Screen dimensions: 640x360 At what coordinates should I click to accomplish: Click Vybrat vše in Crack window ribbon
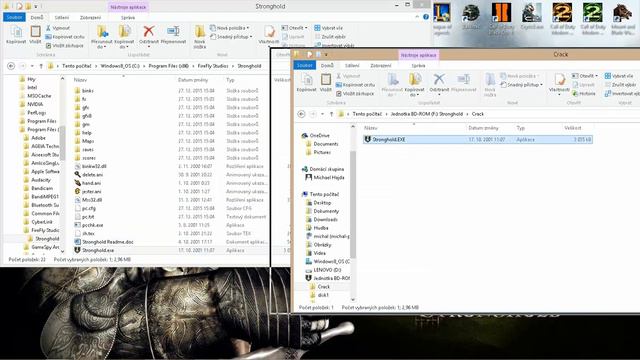619,76
